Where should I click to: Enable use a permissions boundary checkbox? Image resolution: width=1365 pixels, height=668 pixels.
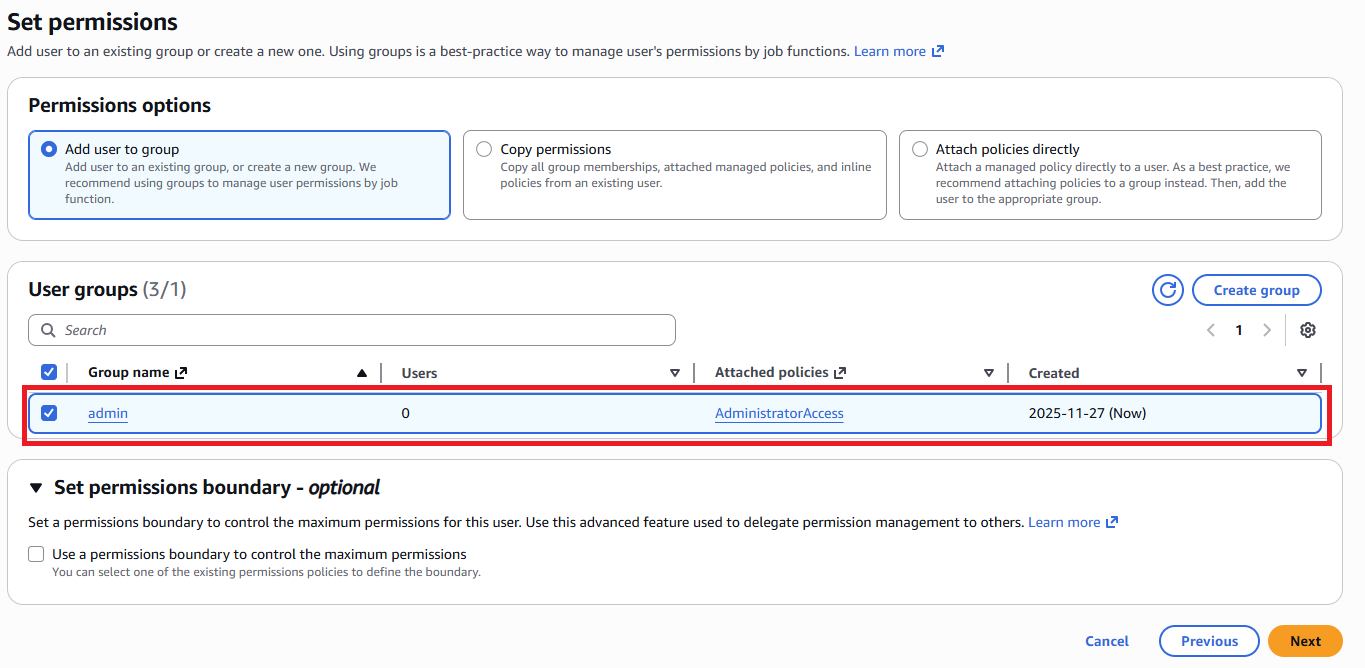pos(37,554)
